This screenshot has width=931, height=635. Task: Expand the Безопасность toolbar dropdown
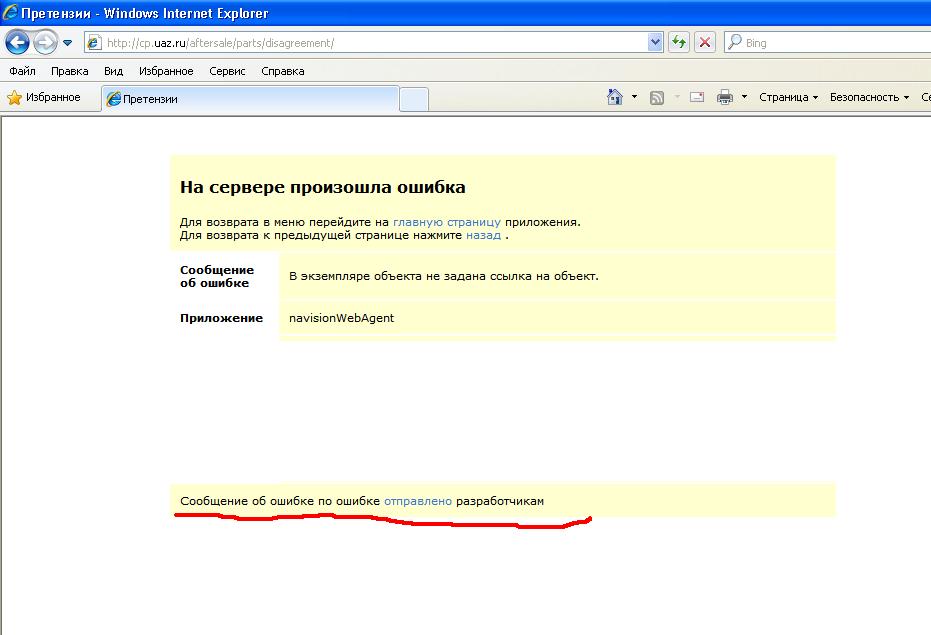coord(869,97)
